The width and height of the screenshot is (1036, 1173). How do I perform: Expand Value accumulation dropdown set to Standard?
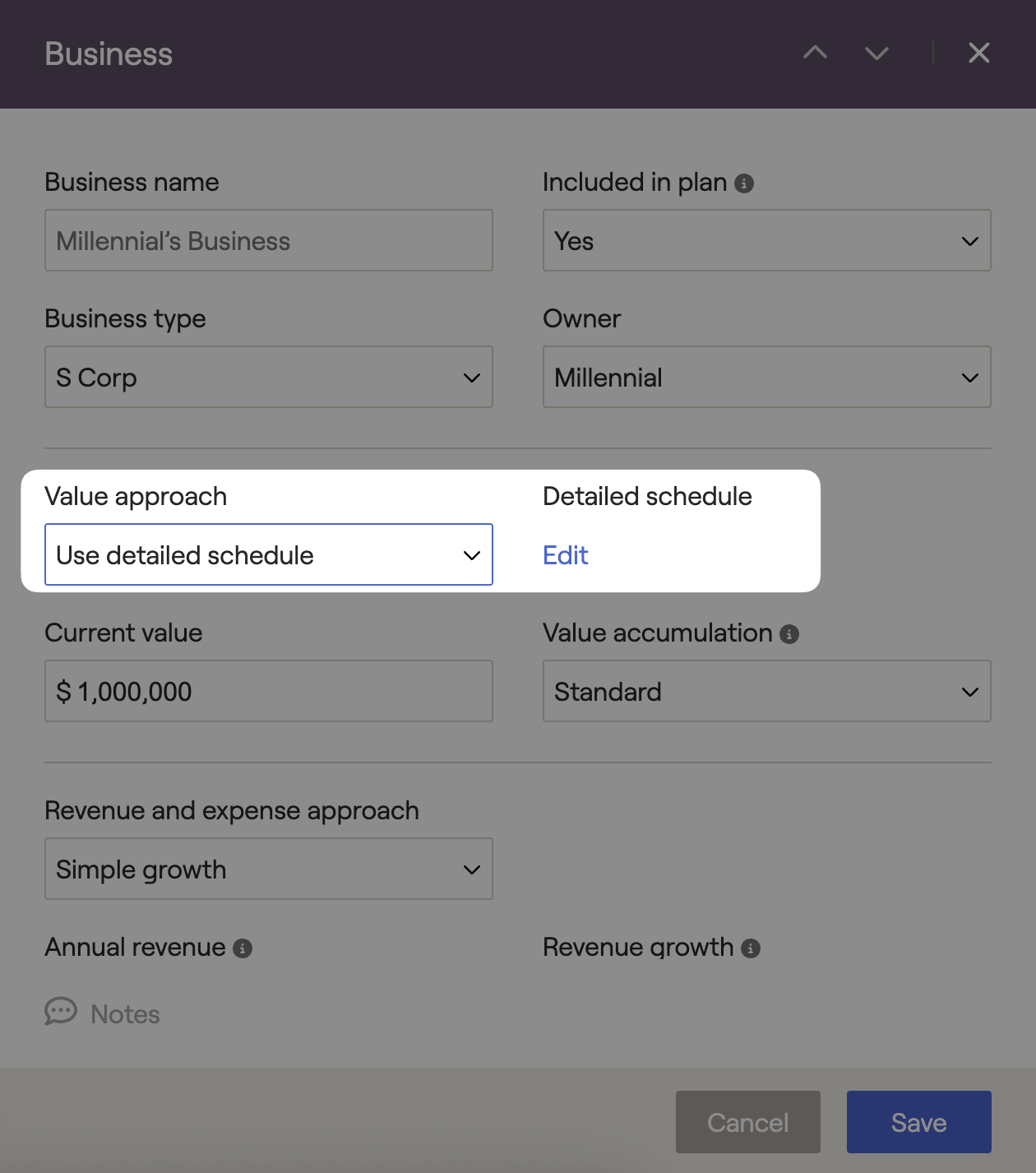pyautogui.click(x=766, y=691)
